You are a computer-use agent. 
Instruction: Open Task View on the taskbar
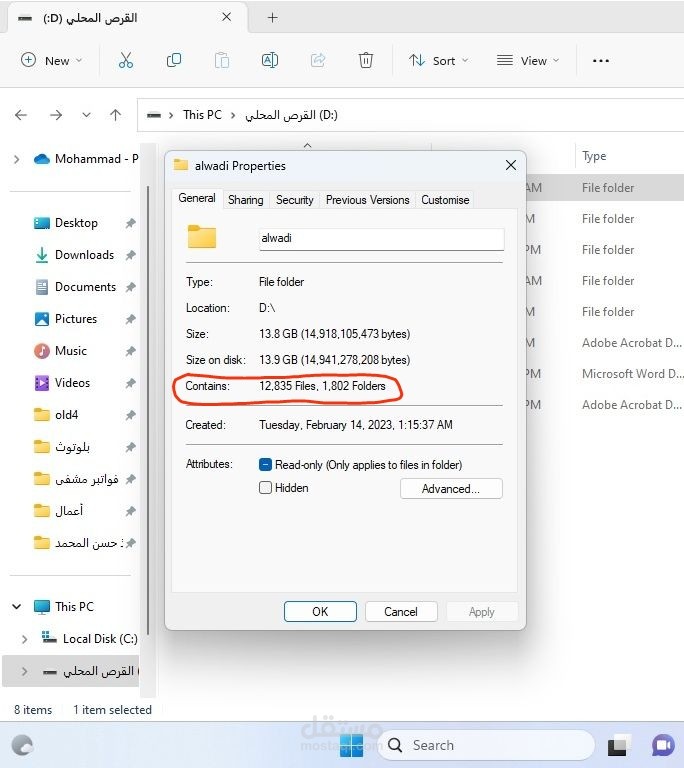tap(618, 745)
